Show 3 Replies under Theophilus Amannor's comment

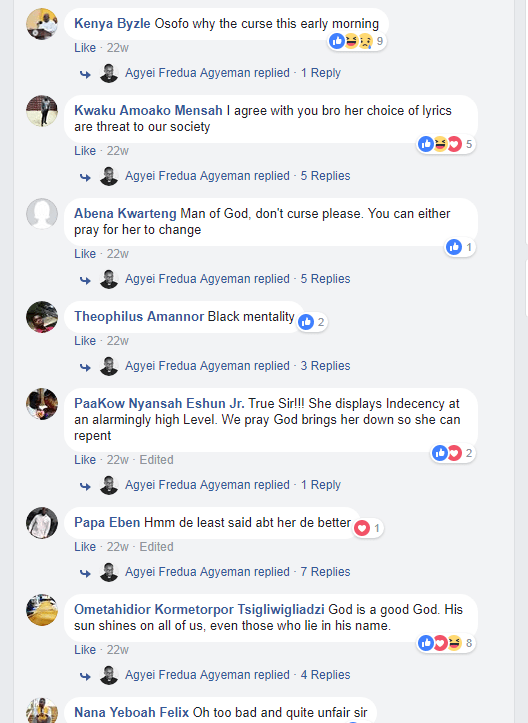(x=326, y=366)
